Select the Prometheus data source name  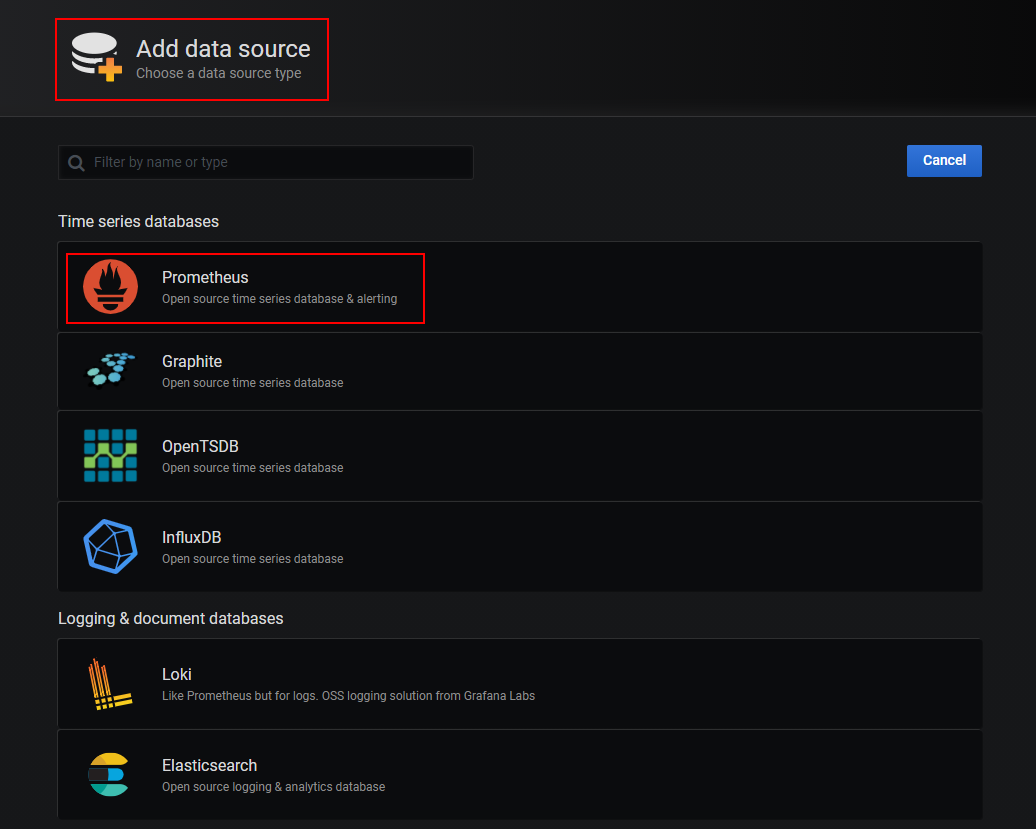[x=205, y=277]
